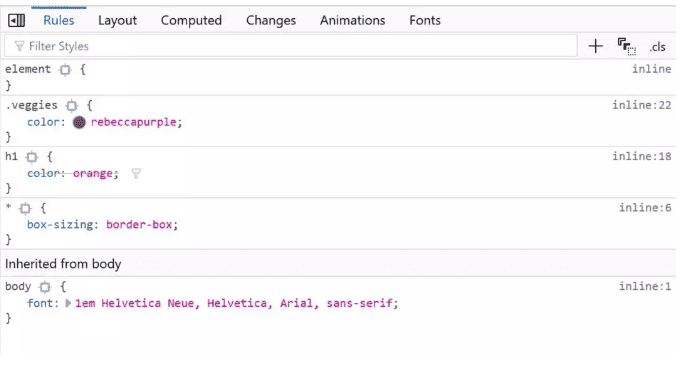Open the Layout tab
Image resolution: width=680 pixels, height=385 pixels.
click(x=117, y=20)
